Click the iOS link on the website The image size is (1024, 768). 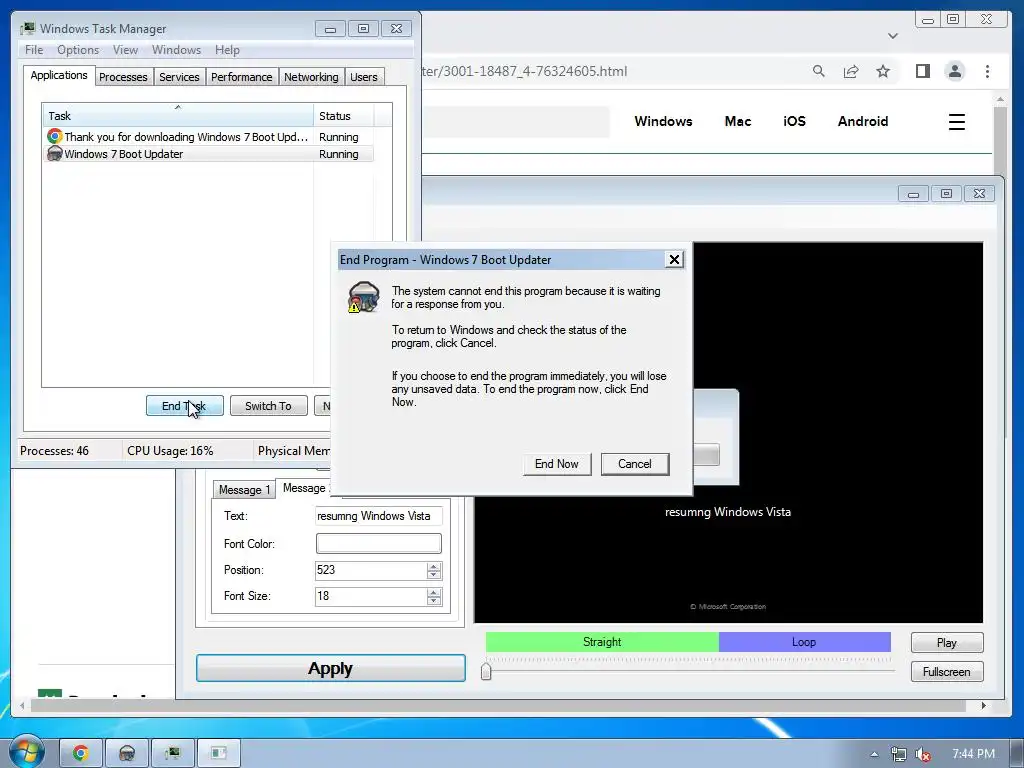click(x=795, y=121)
